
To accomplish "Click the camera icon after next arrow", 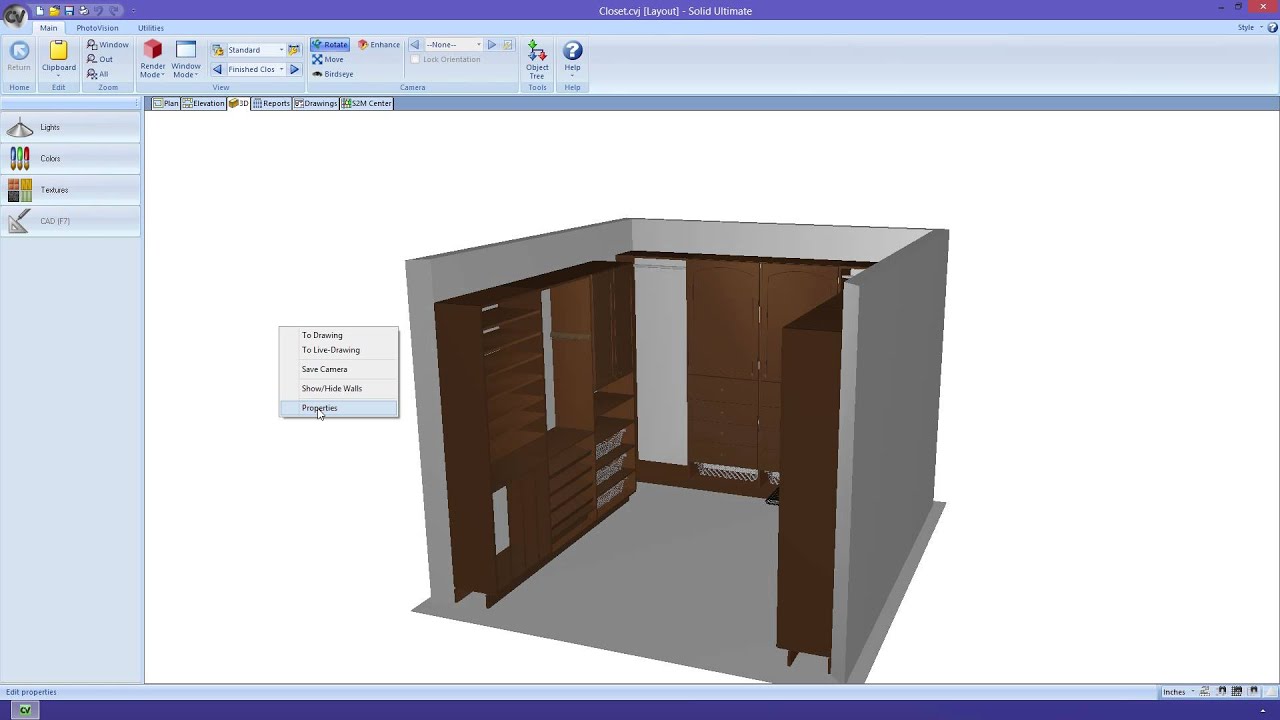I will [508, 45].
